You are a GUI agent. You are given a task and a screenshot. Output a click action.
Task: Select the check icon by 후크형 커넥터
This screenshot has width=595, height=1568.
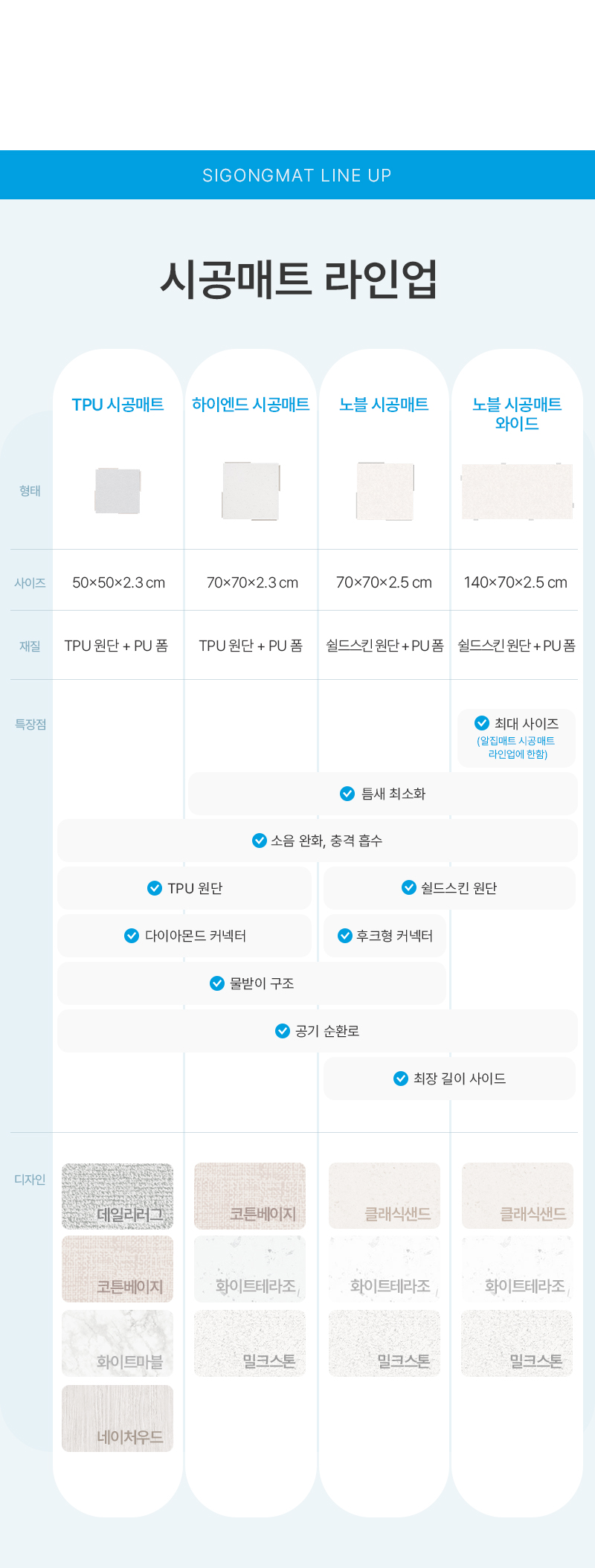coord(345,936)
